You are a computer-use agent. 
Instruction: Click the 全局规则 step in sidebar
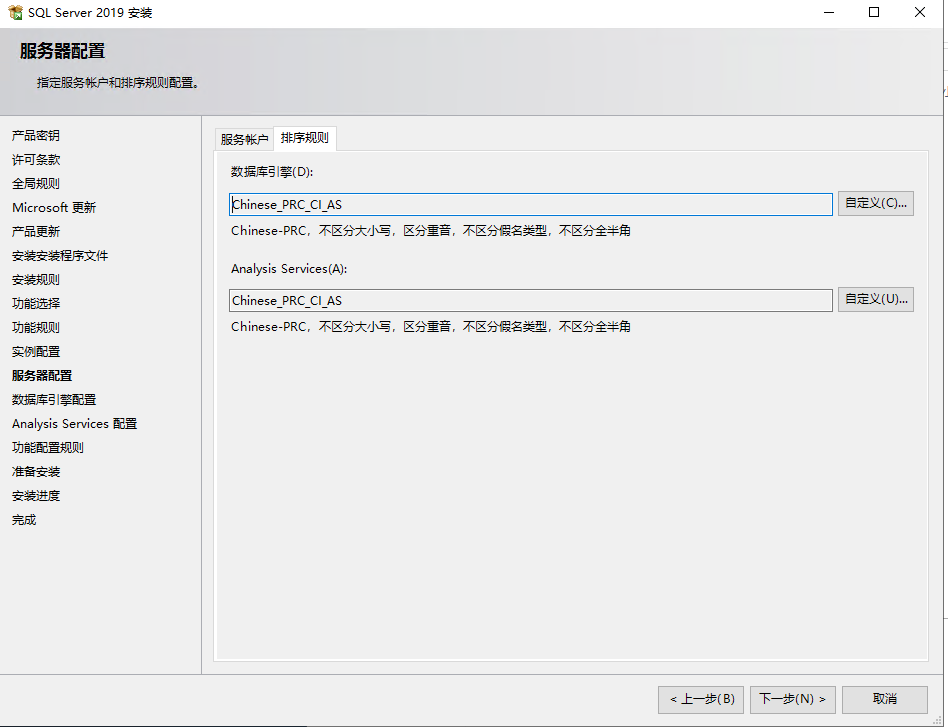(x=36, y=183)
